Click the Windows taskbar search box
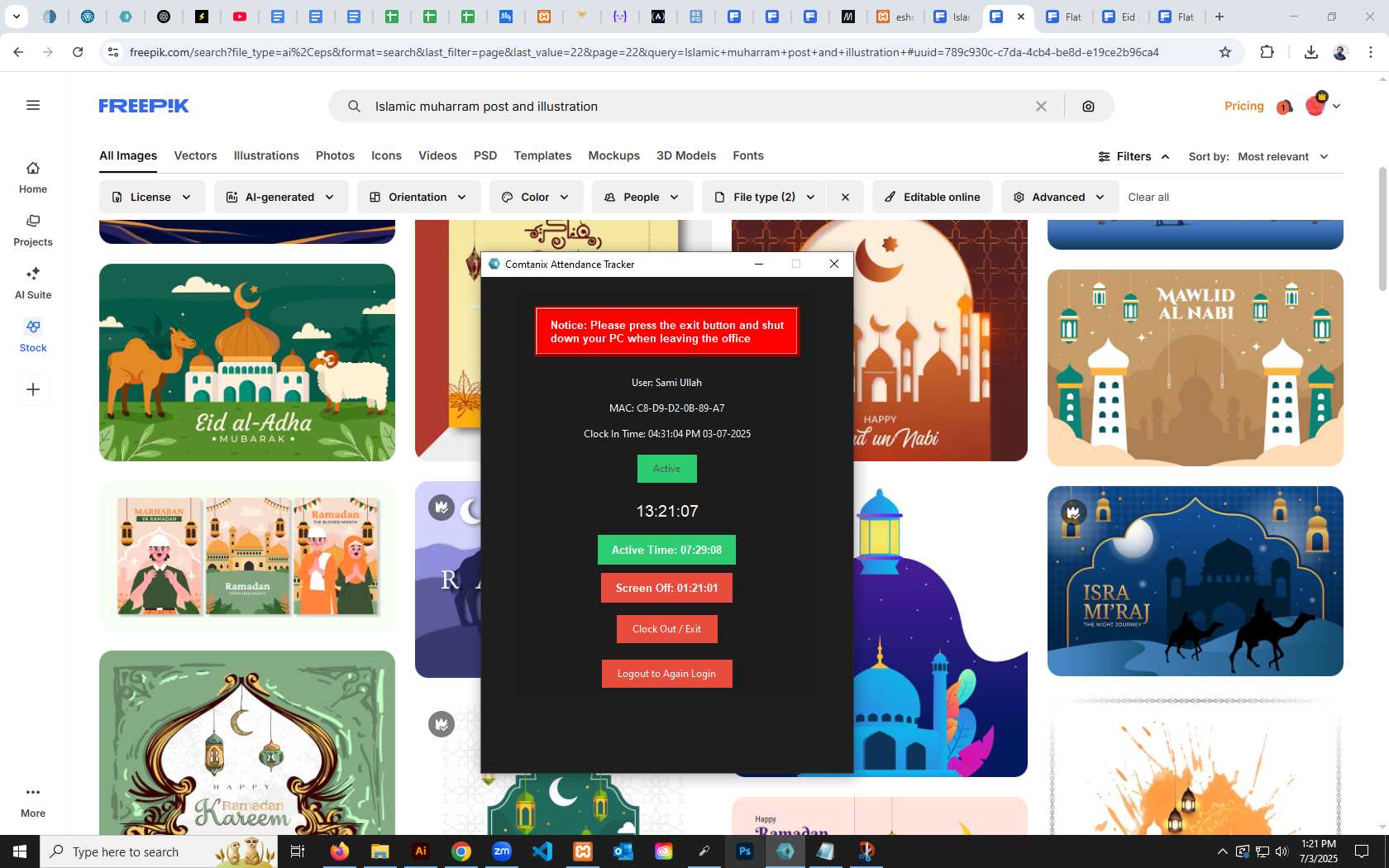The height and width of the screenshot is (868, 1389). coord(159,851)
